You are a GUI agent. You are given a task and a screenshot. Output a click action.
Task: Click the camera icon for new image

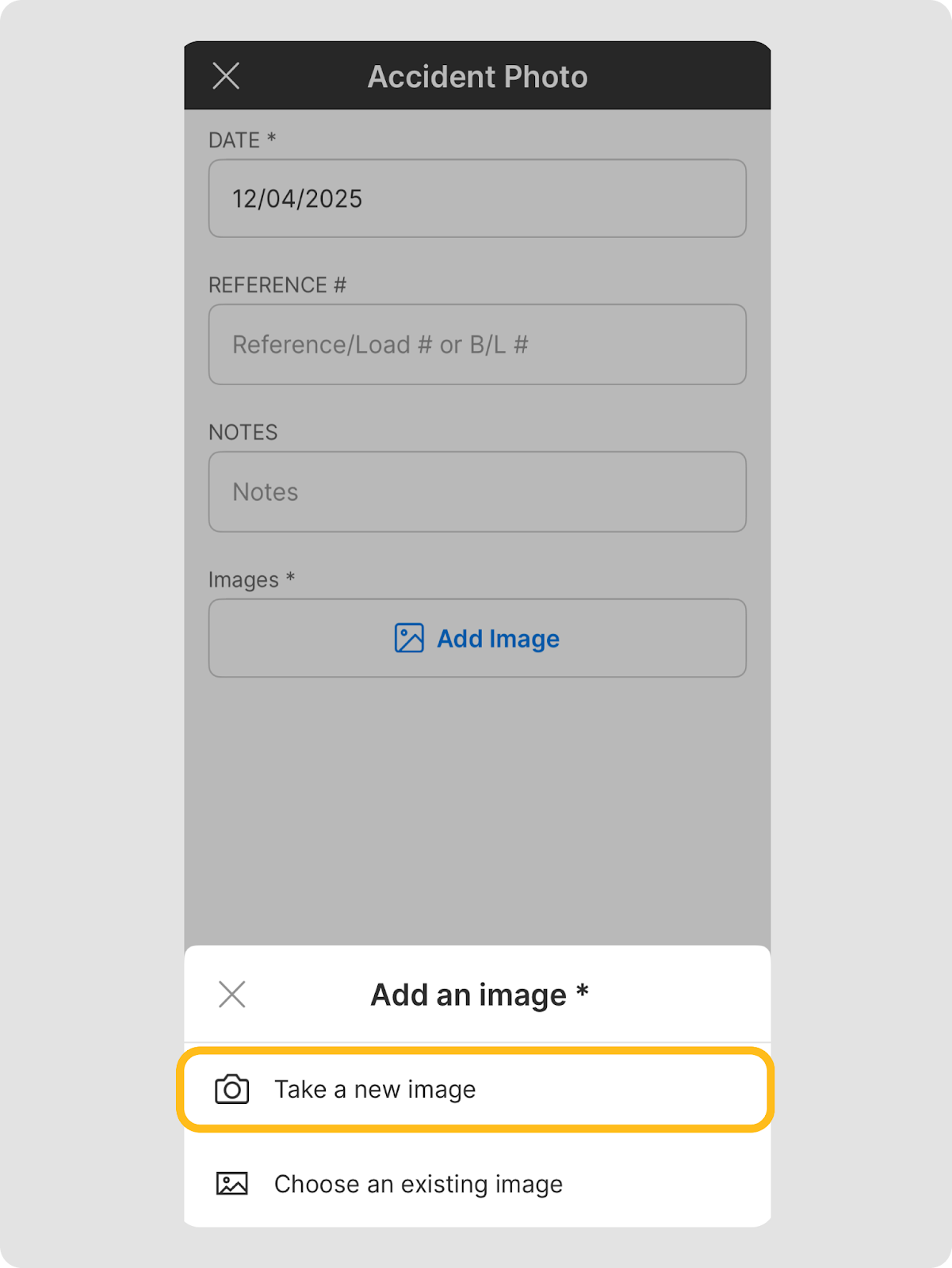click(x=231, y=1090)
